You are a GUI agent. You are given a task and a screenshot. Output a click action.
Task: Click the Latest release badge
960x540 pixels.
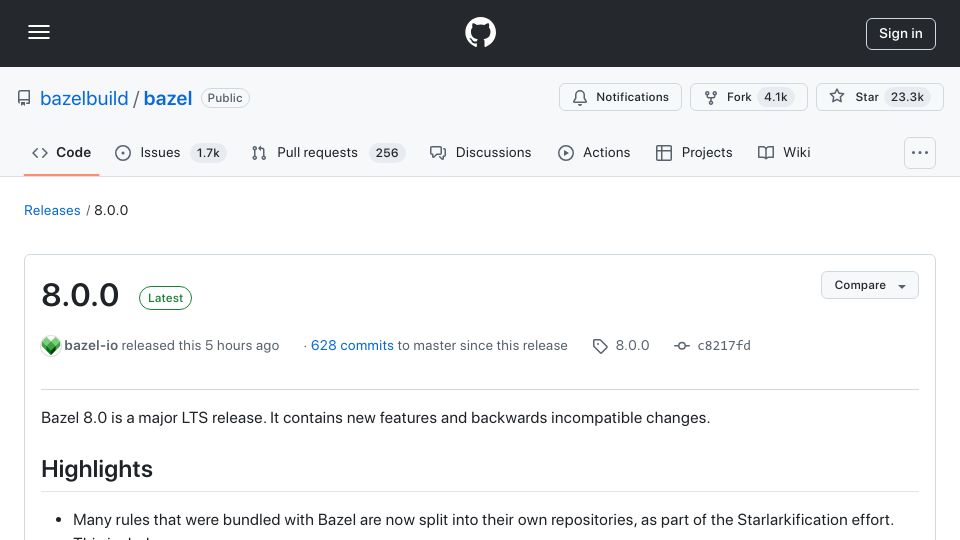[x=165, y=298]
